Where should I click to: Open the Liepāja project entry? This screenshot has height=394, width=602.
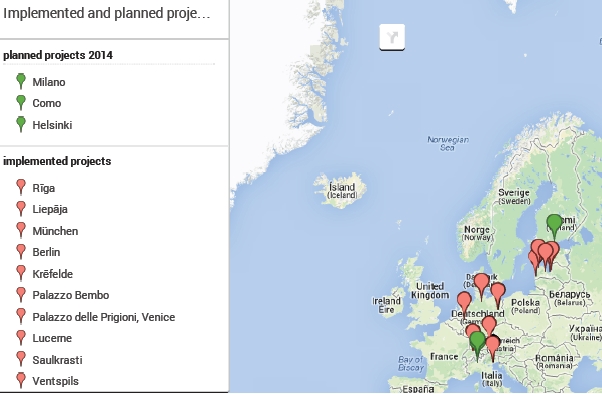coord(50,209)
